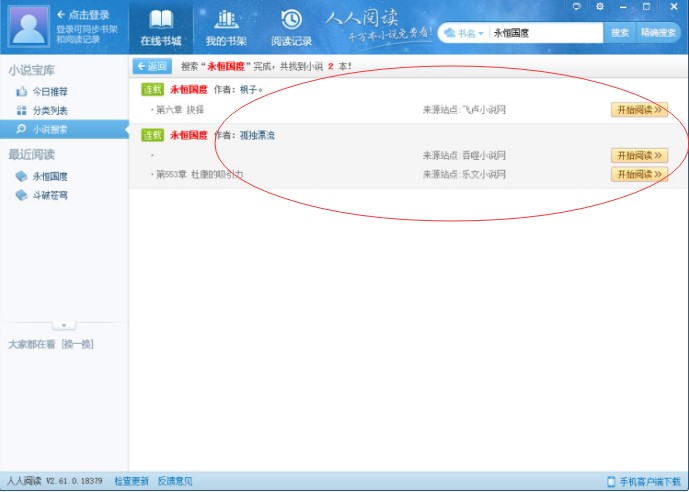Start reading from 飞卢小说网 source
Viewport: 689px width, 492px height.
point(639,110)
